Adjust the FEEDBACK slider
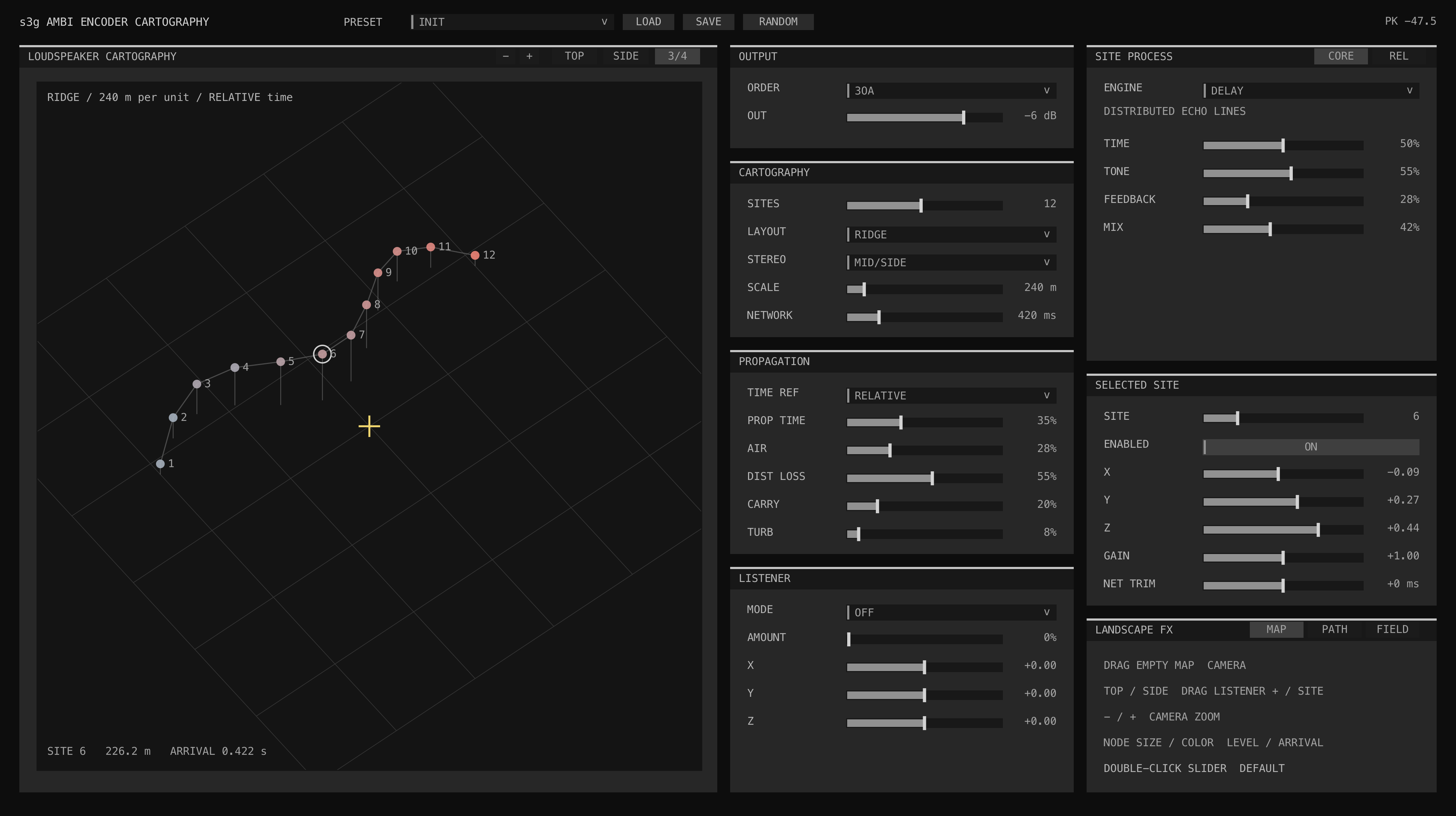1456x816 pixels. (1283, 201)
